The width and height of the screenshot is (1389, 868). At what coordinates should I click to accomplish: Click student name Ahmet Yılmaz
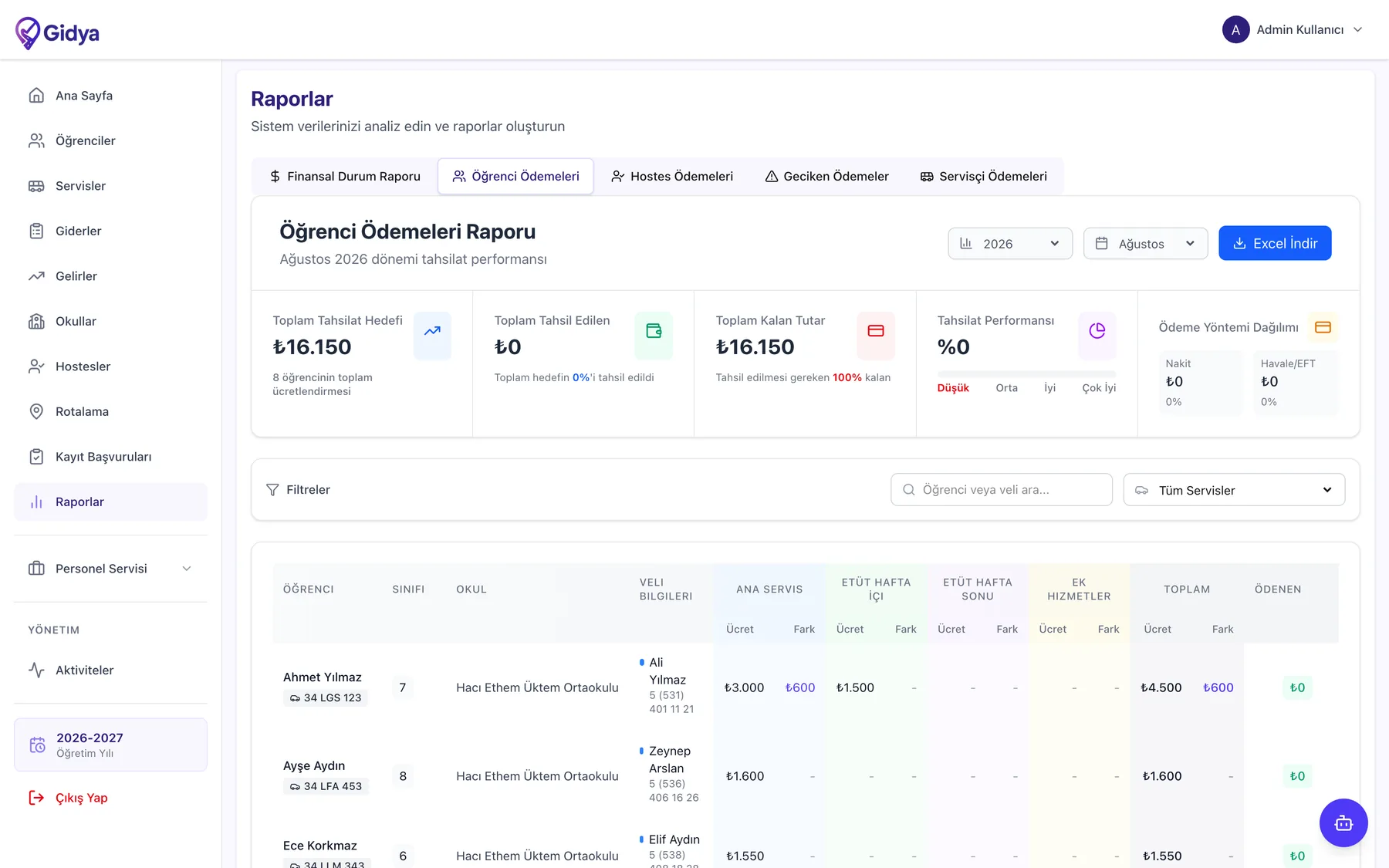coord(323,677)
